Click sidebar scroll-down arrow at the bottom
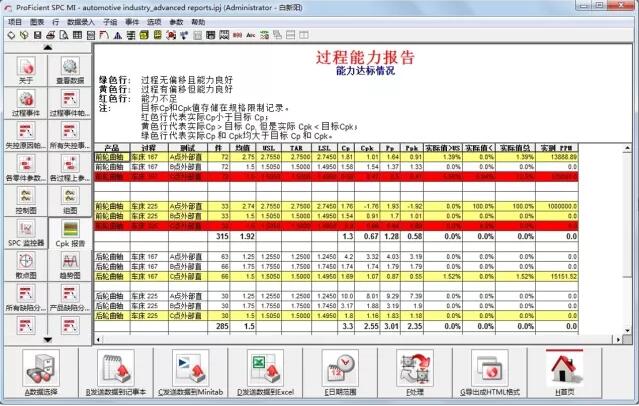This screenshot has height=406, width=639. click(x=48, y=340)
